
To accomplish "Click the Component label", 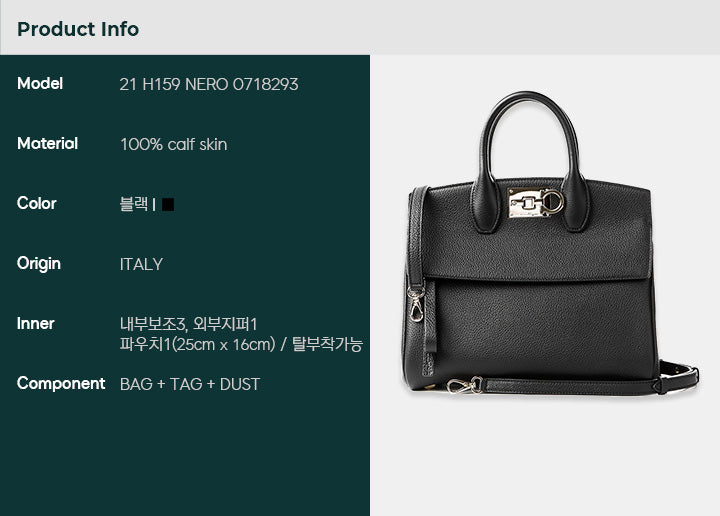I will [61, 384].
